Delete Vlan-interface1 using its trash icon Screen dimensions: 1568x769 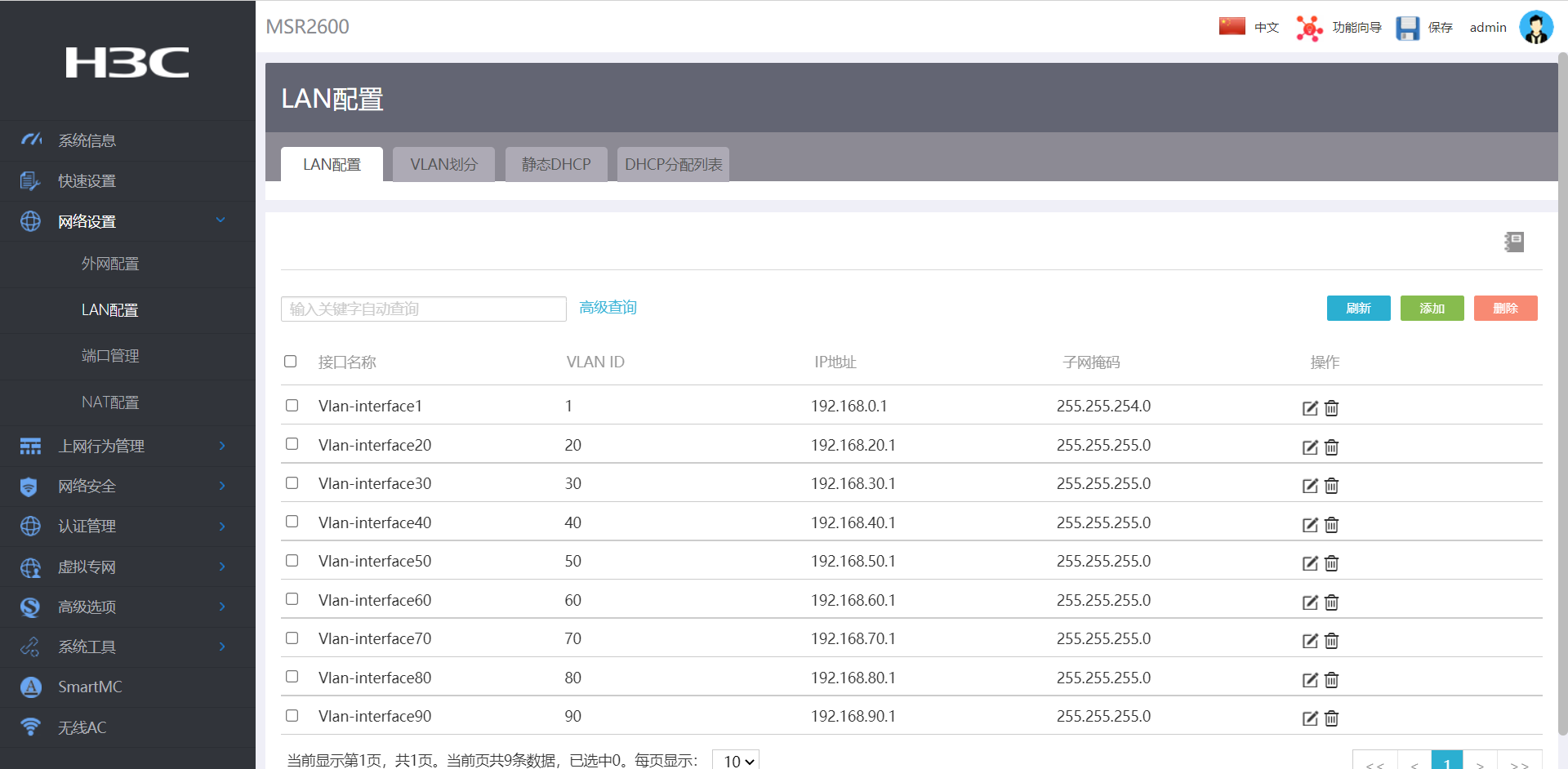click(x=1331, y=408)
